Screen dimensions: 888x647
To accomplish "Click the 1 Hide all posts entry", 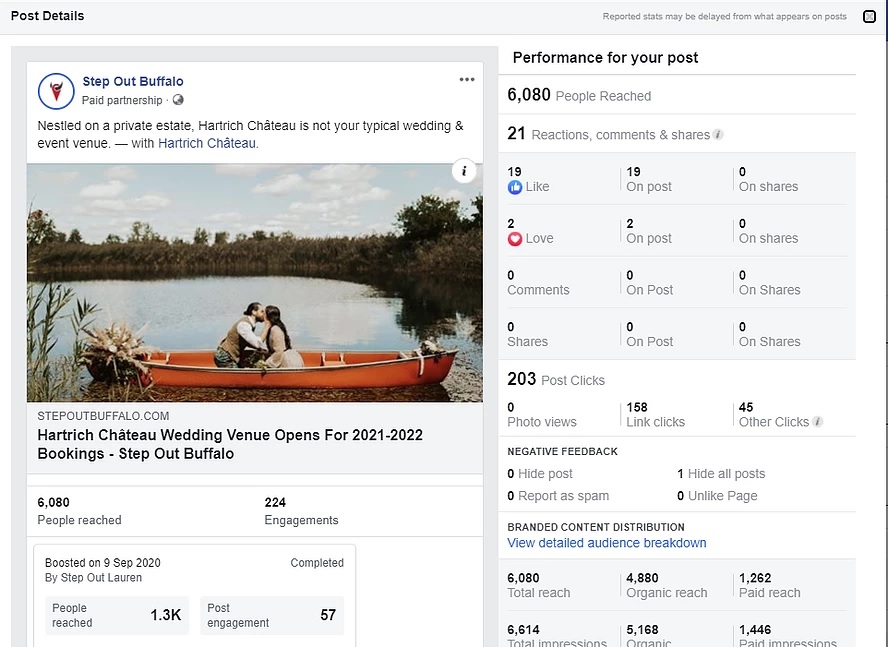I will click(x=721, y=474).
